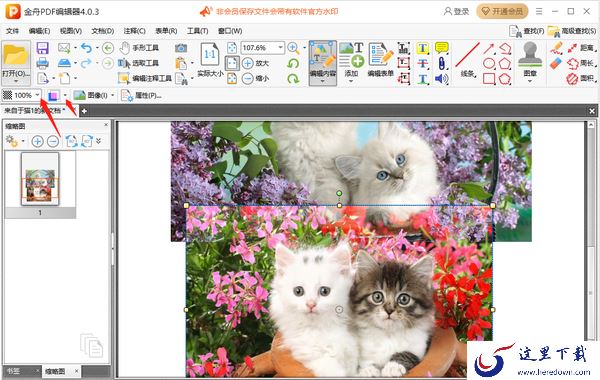Rotate page counterclockwise with green arrow
The height and width of the screenshot is (380, 600).
point(293,63)
